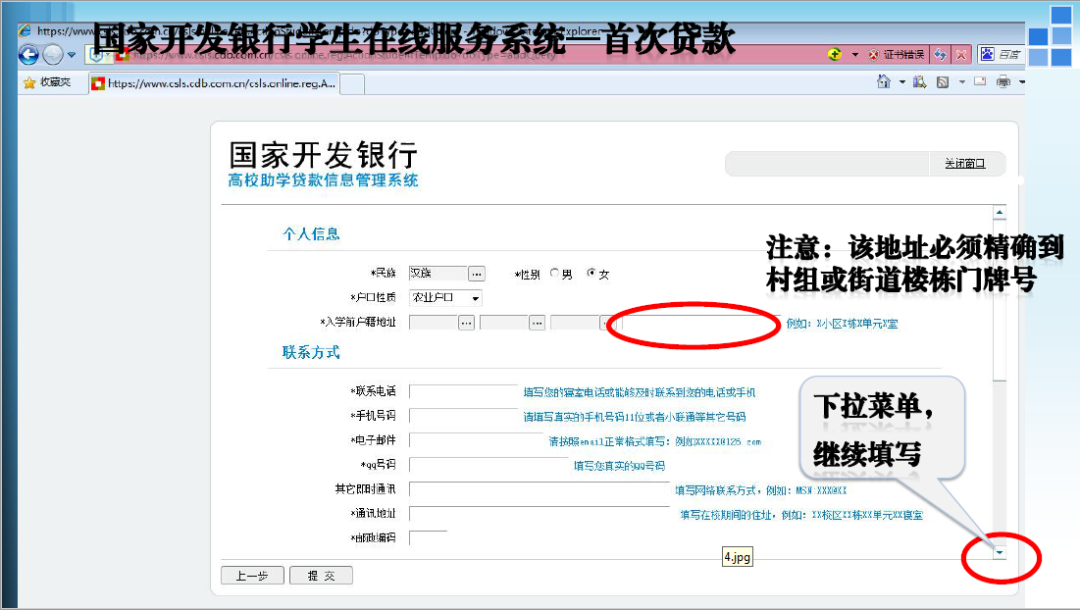The width and height of the screenshot is (1080, 610).
Task: Stop loading with the red X icon
Action: coord(961,54)
